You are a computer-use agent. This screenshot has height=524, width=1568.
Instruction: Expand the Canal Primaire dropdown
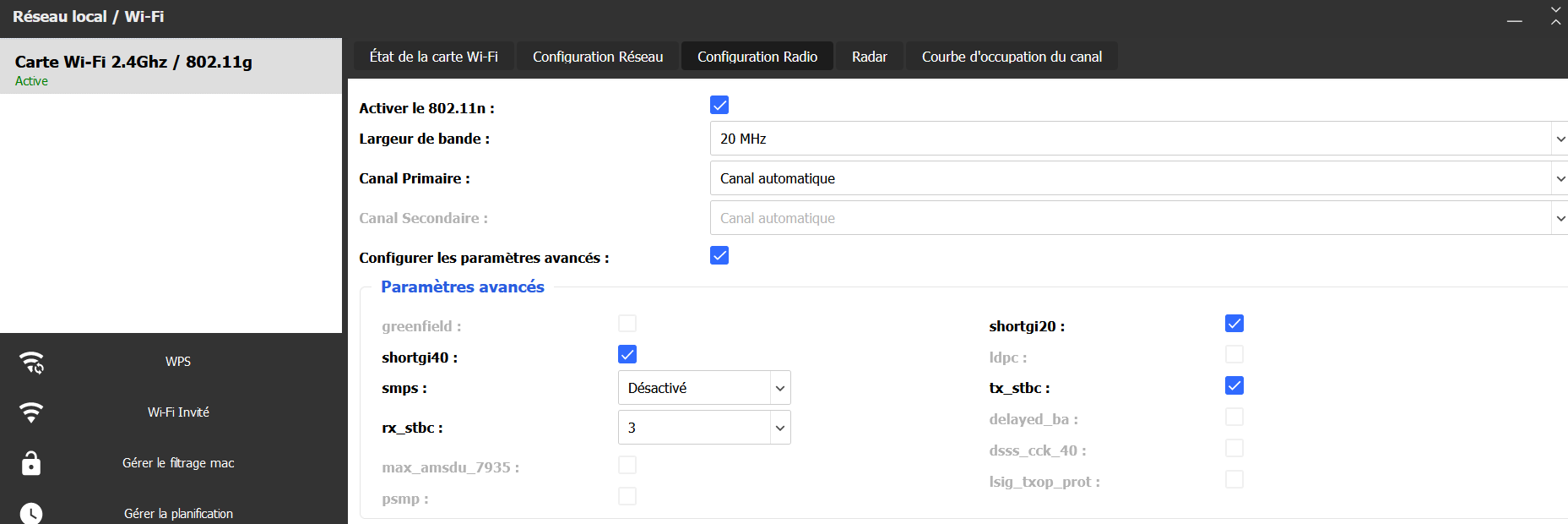click(x=1137, y=178)
